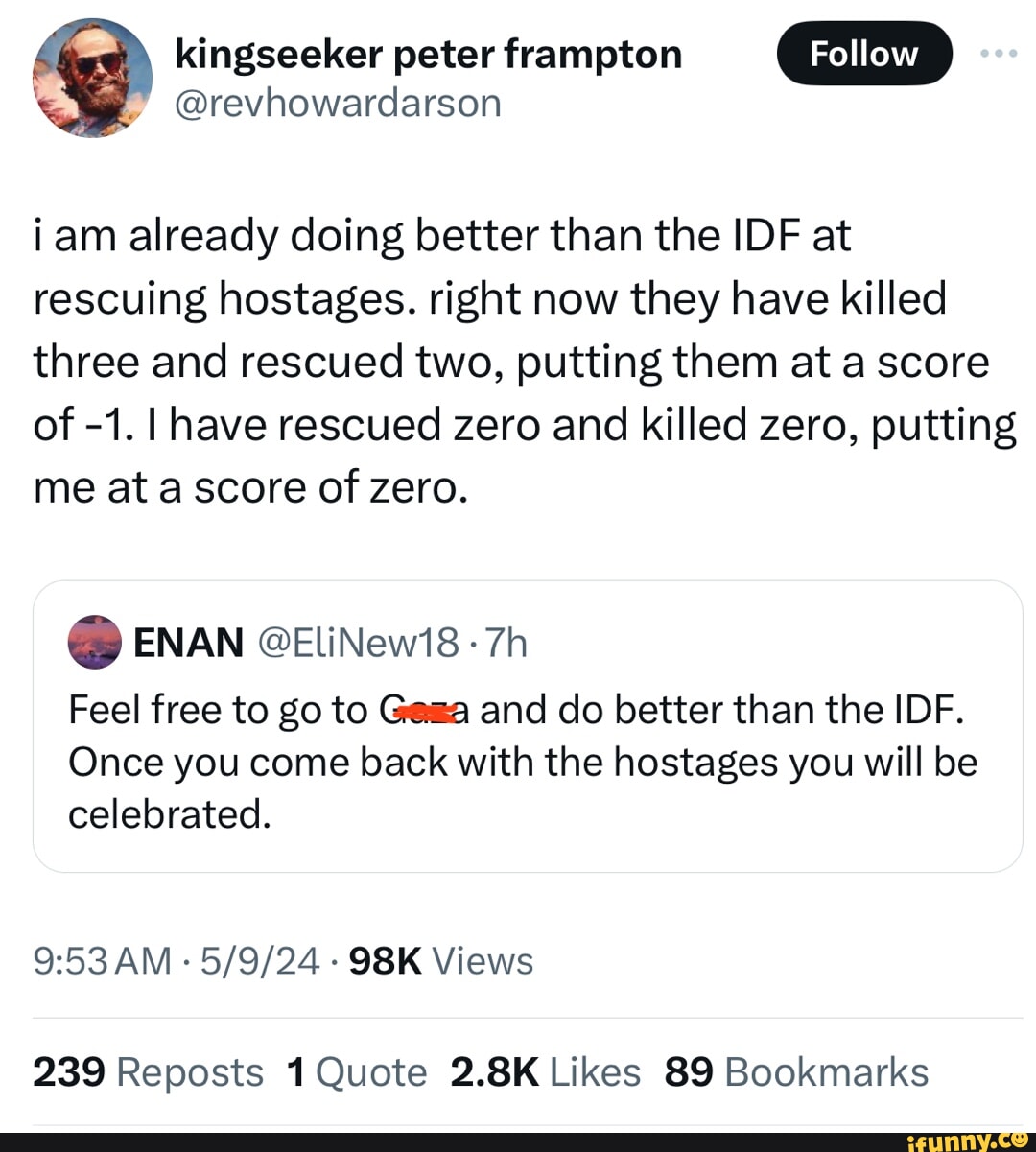Open kingseeker peter frampton's profile picture
This screenshot has width=1036, height=1152.
(x=92, y=78)
